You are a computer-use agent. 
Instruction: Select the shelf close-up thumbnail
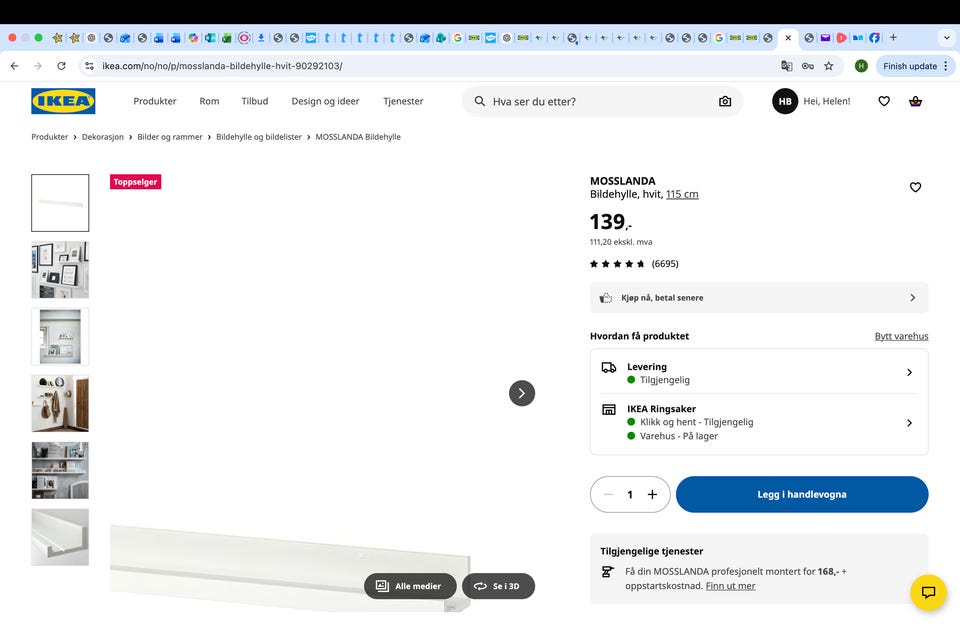pyautogui.click(x=60, y=537)
